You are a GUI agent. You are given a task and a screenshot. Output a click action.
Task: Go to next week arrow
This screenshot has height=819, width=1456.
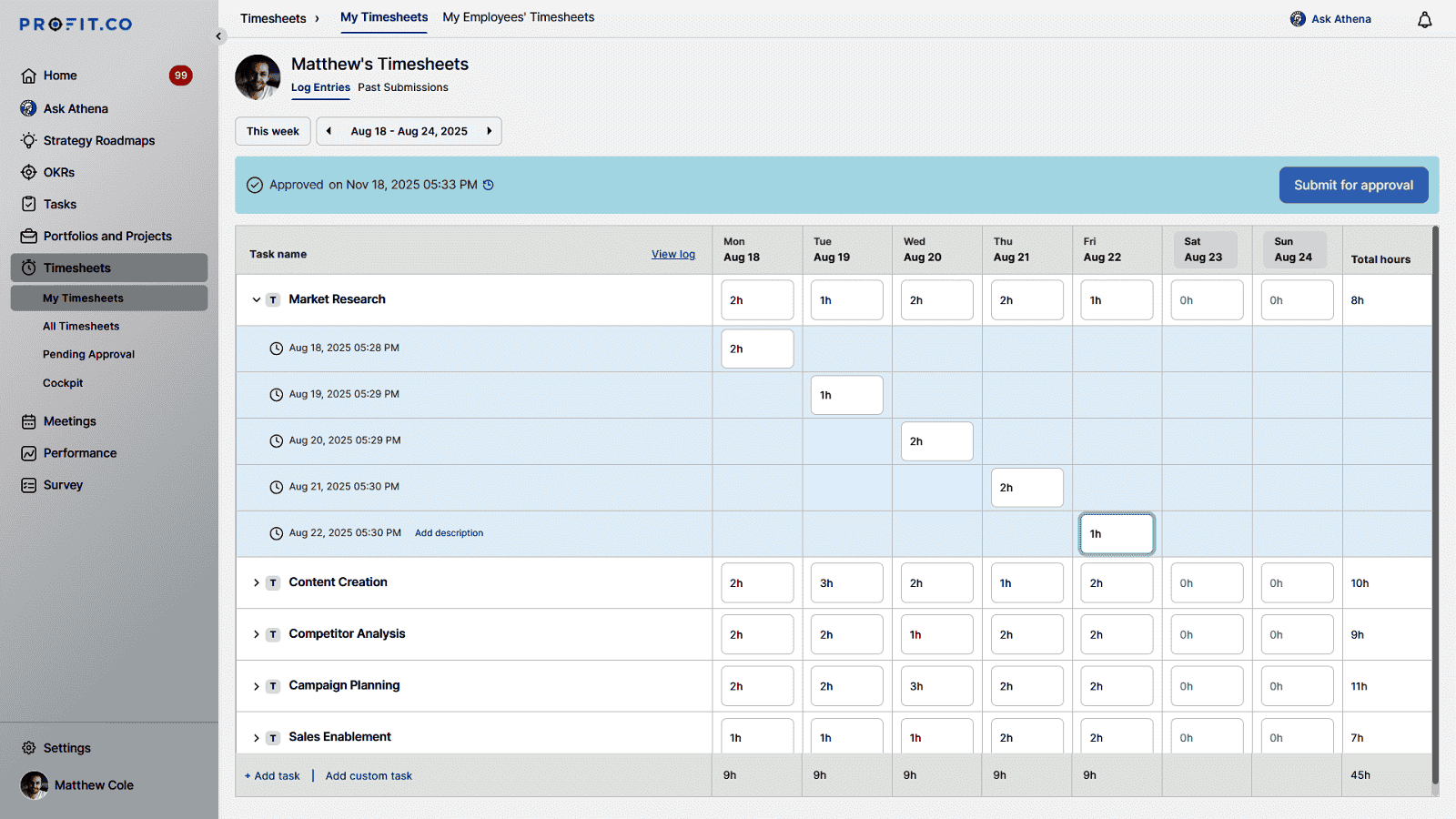tap(489, 131)
